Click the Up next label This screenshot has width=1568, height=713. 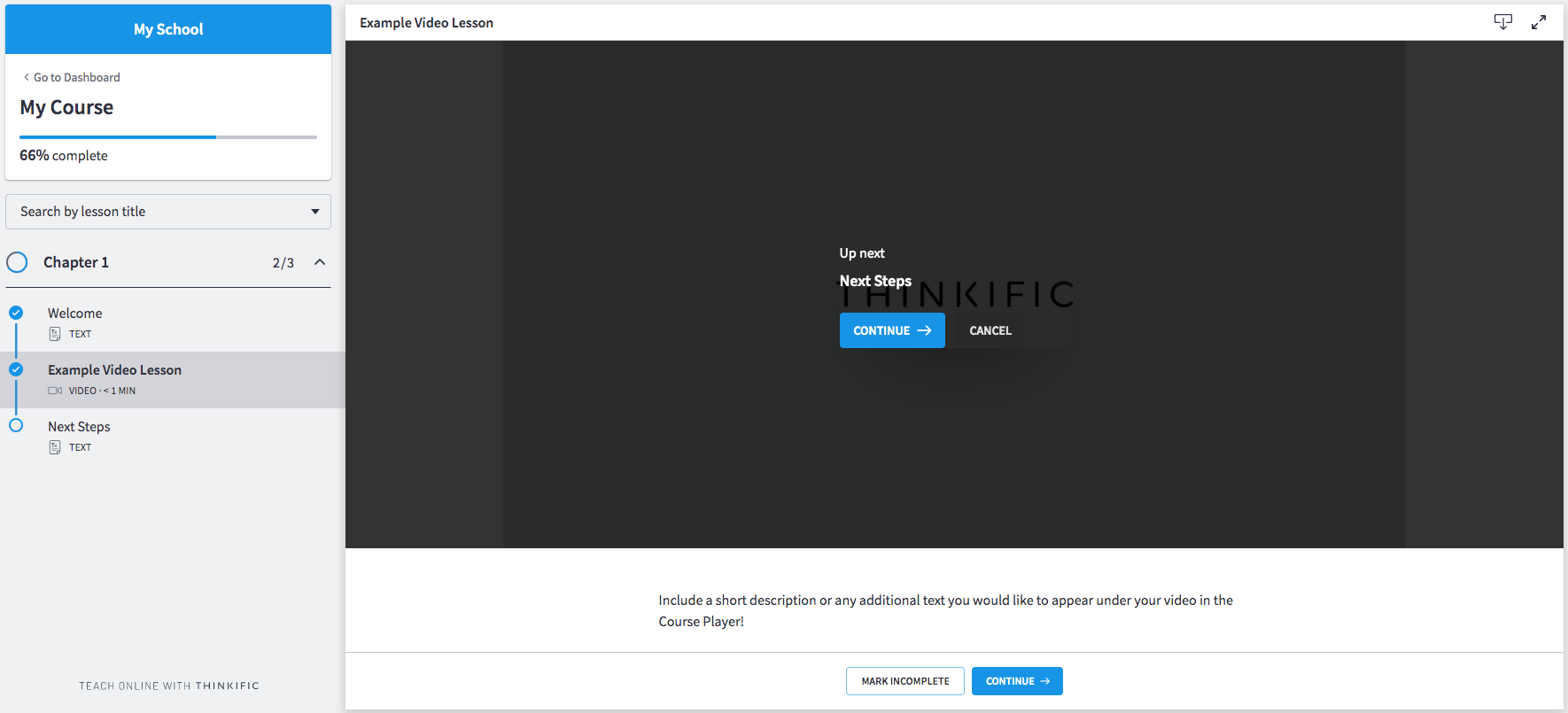(862, 253)
